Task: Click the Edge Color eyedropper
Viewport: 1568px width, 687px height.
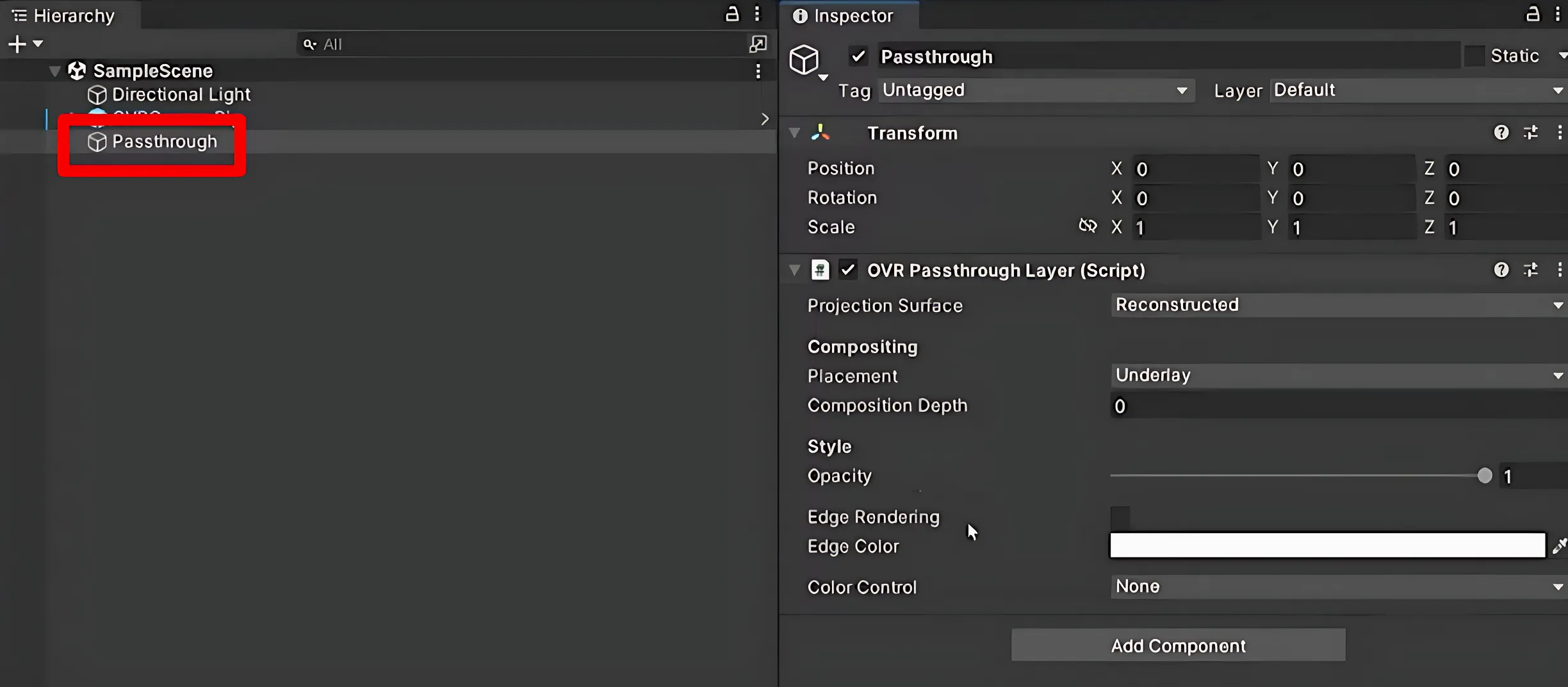Action: point(1558,545)
